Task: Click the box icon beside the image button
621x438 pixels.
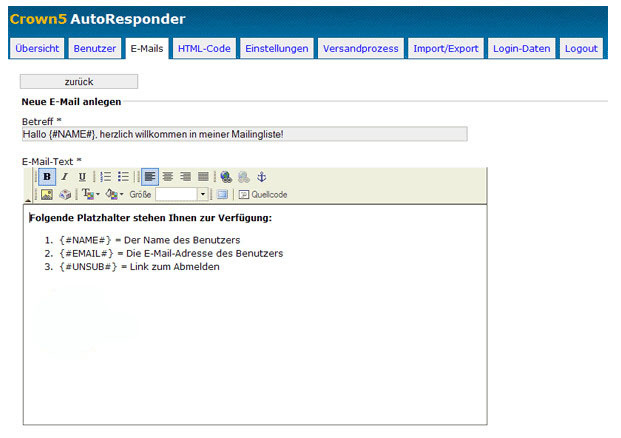Action: click(x=65, y=194)
